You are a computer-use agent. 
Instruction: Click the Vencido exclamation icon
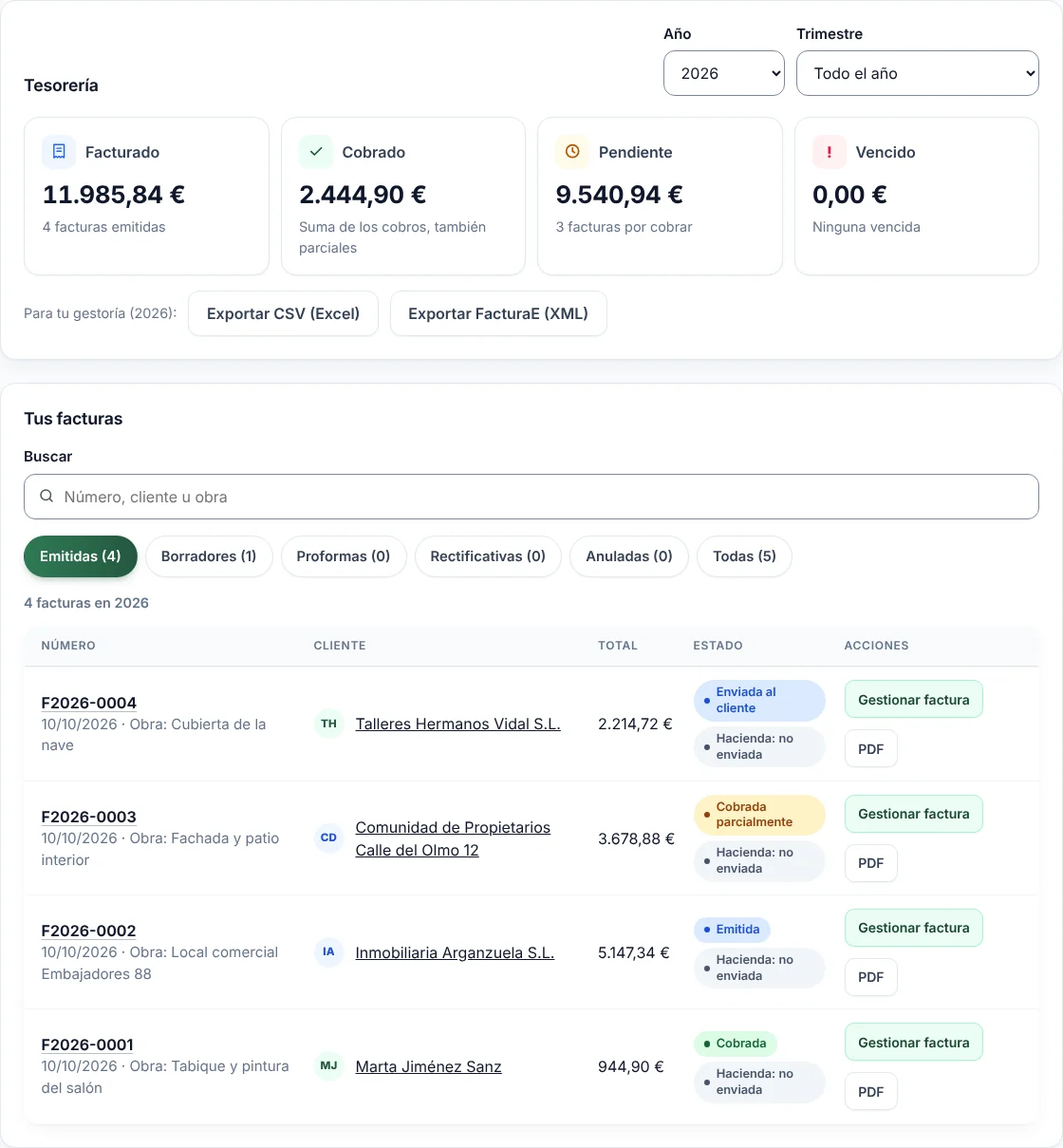tap(830, 152)
